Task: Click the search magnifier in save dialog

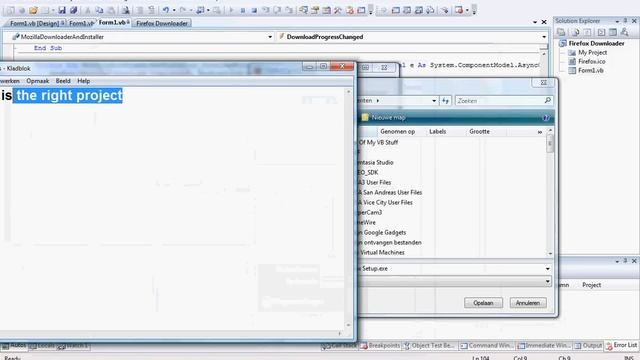Action: point(548,100)
